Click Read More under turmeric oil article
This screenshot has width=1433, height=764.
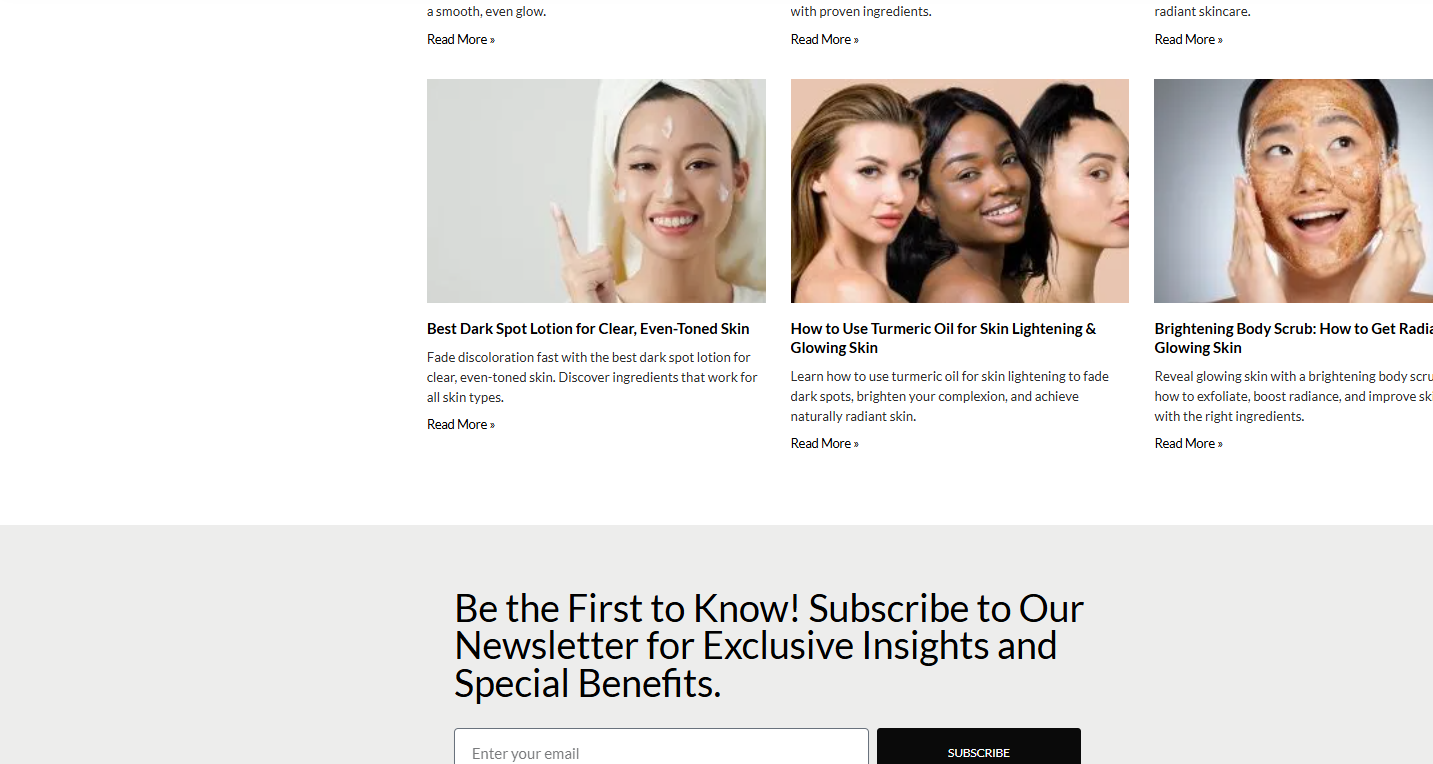click(825, 443)
